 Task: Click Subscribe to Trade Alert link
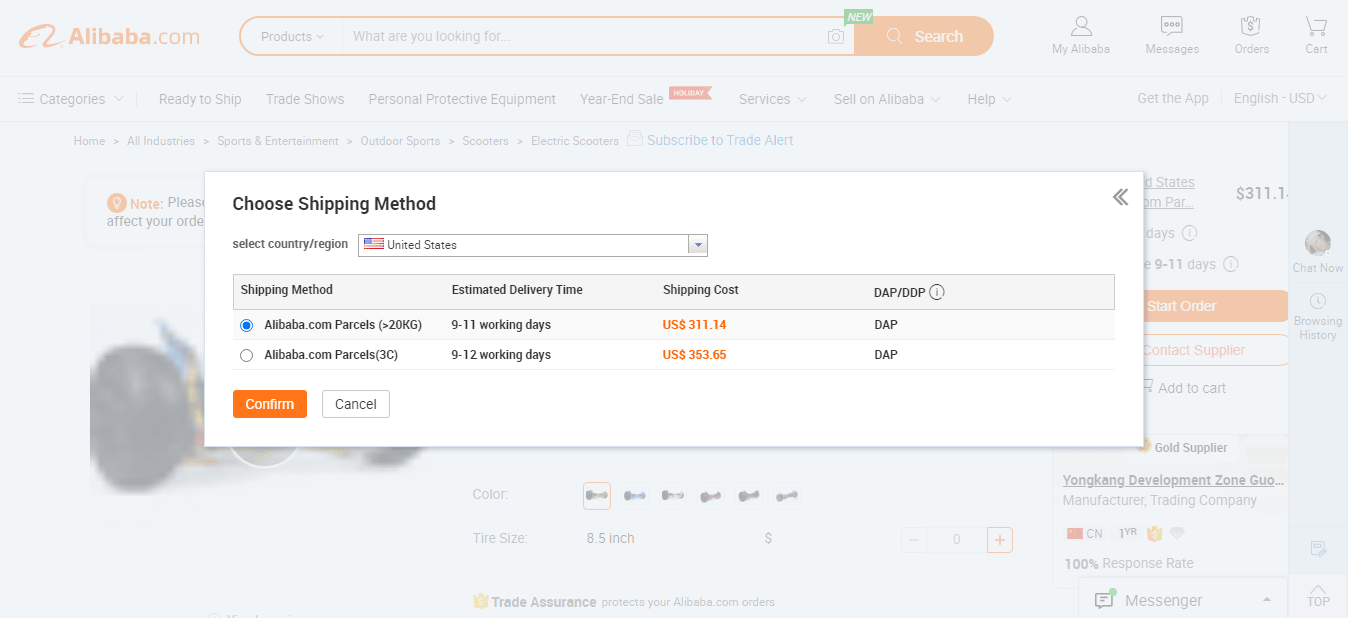720,140
